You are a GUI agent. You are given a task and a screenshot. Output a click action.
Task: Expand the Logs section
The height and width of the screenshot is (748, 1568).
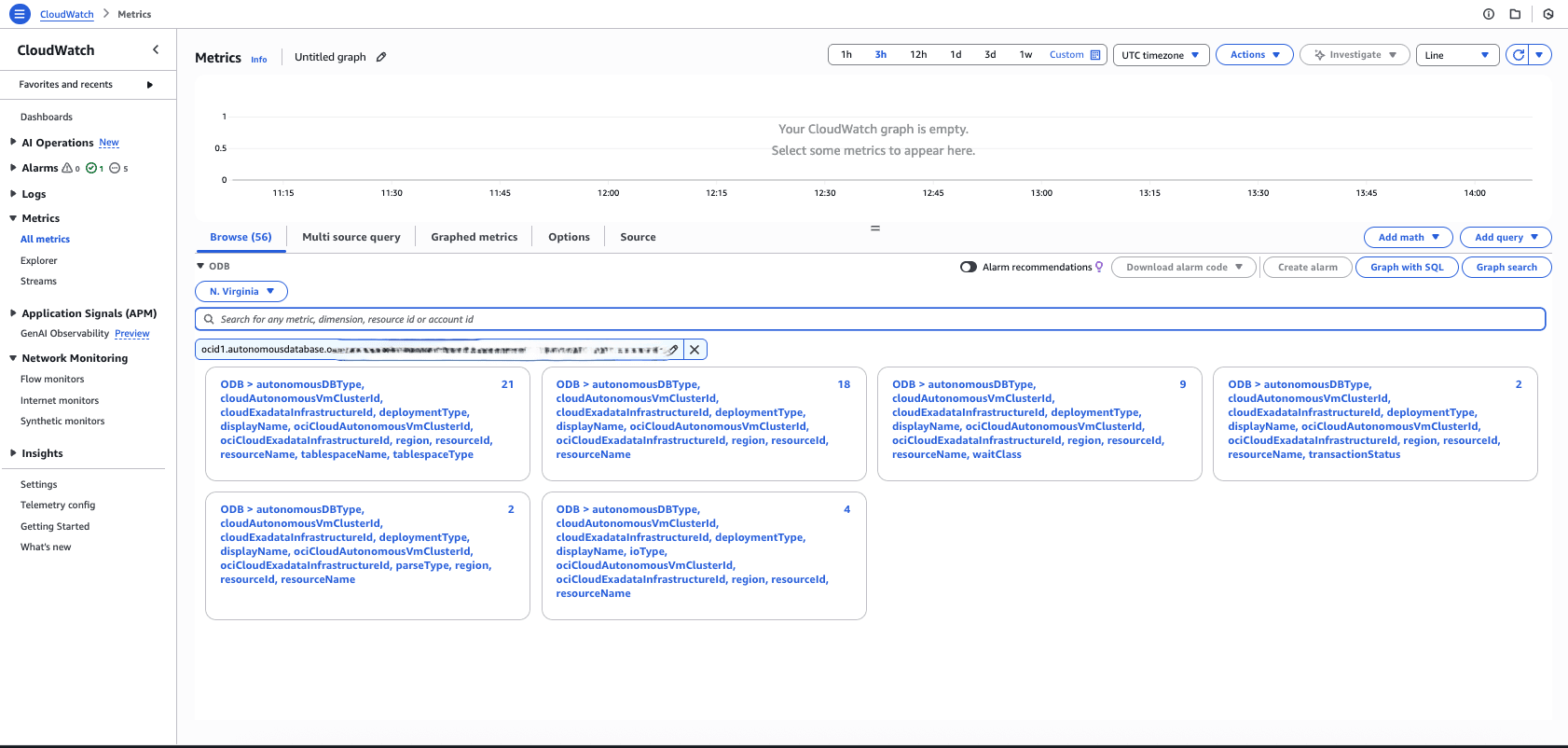click(13, 194)
